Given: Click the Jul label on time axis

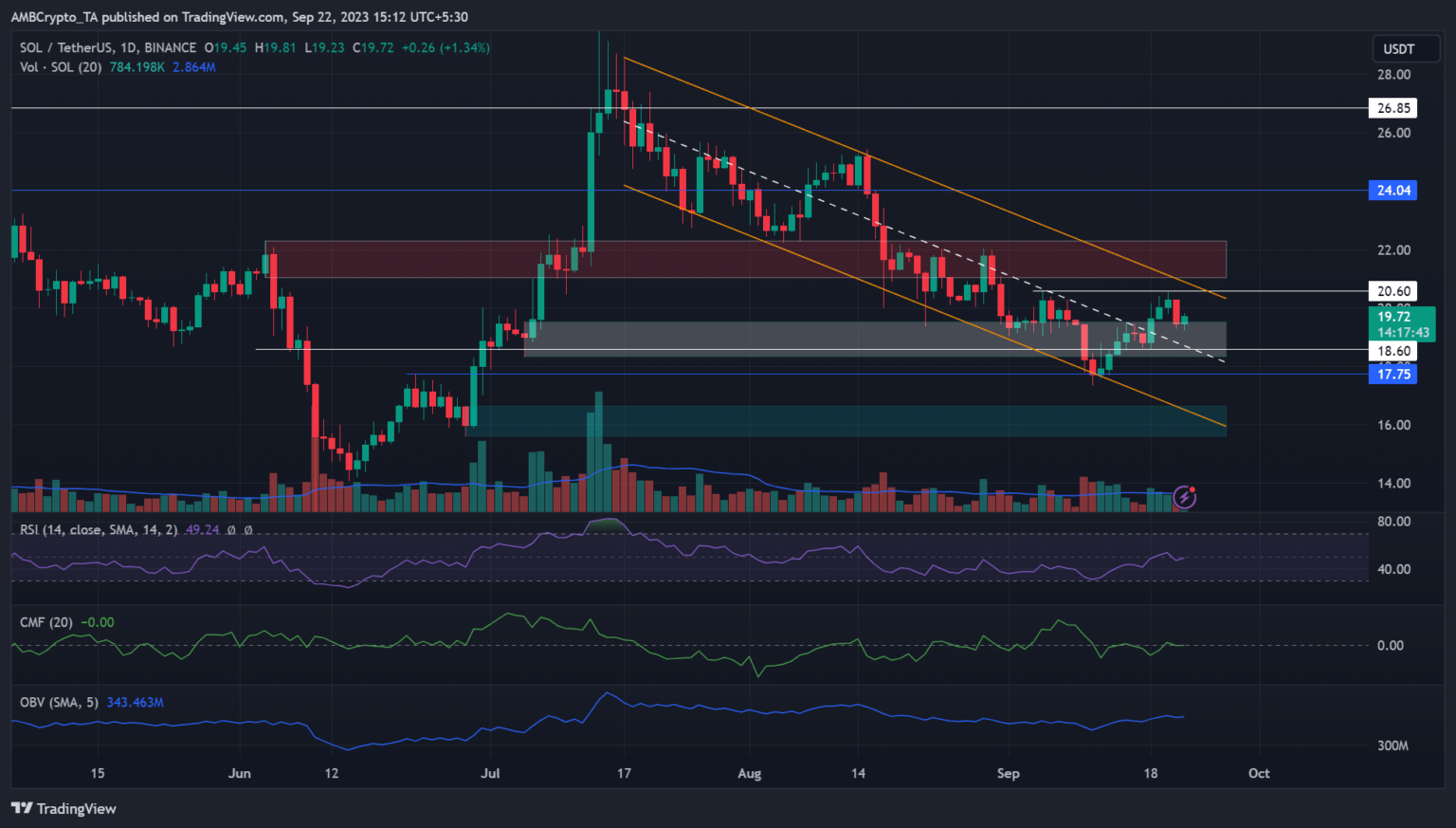Looking at the screenshot, I should (x=490, y=773).
